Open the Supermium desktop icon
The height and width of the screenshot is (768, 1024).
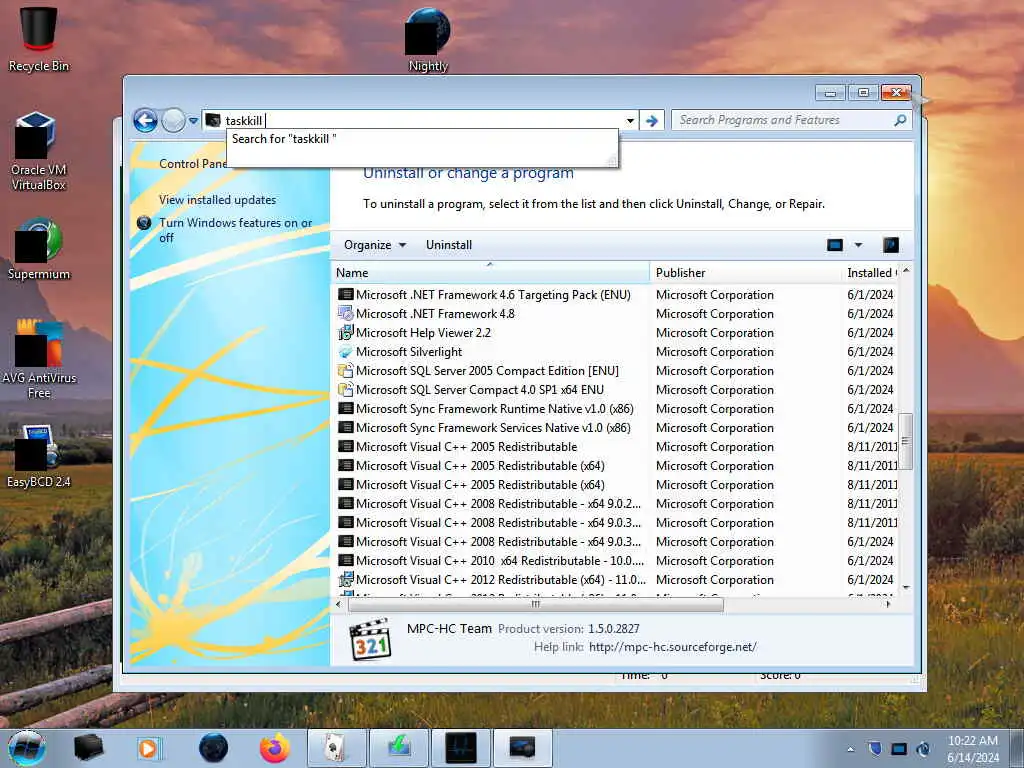click(x=39, y=249)
